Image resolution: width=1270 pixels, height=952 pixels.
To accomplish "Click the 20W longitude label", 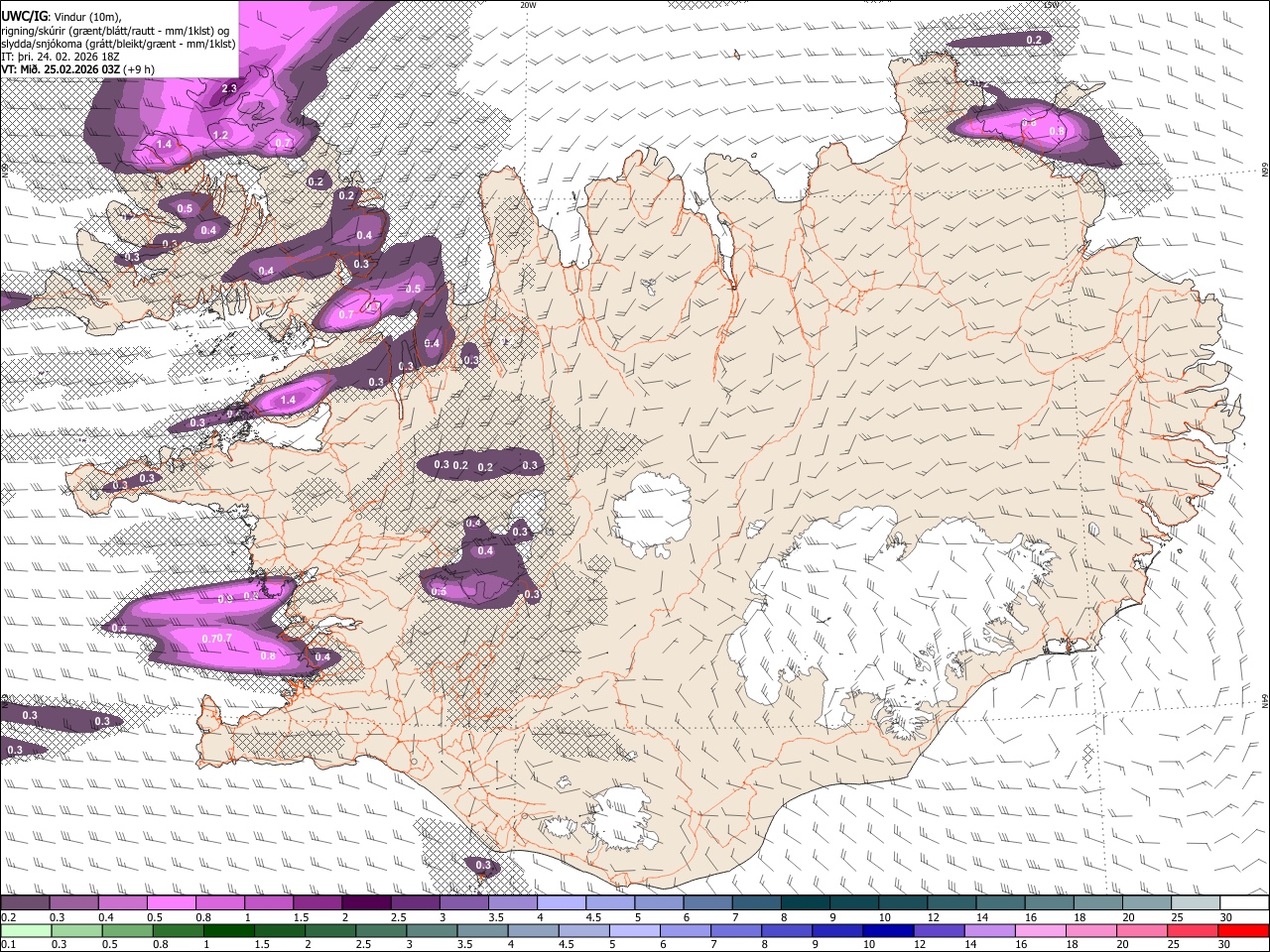I will pyautogui.click(x=528, y=5).
